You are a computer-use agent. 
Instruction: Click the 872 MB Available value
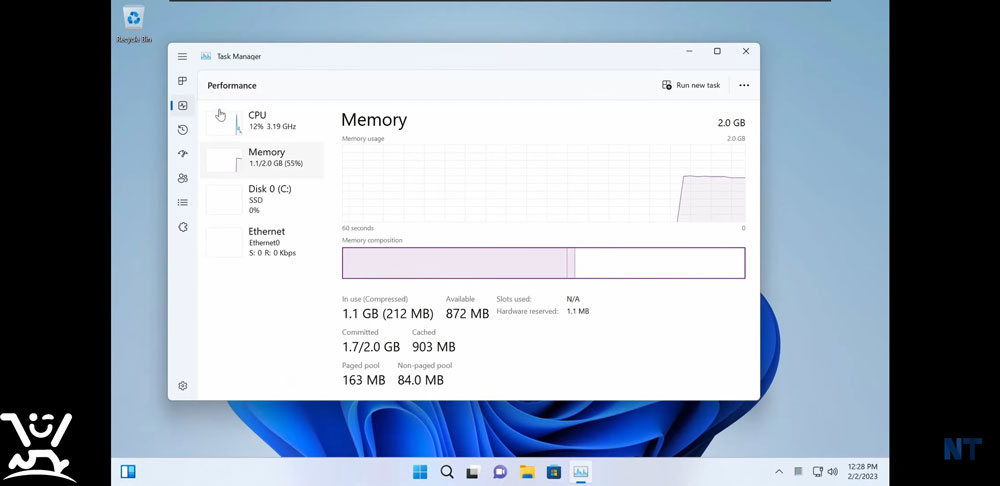467,314
